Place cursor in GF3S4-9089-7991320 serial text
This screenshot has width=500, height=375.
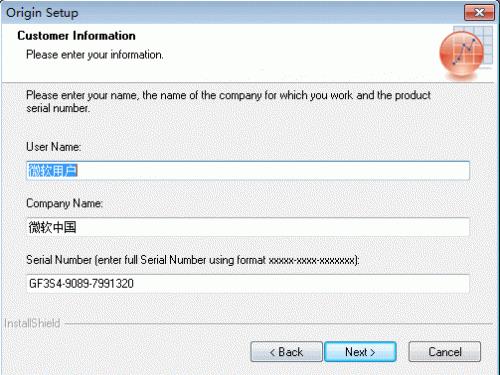pyautogui.click(x=81, y=284)
